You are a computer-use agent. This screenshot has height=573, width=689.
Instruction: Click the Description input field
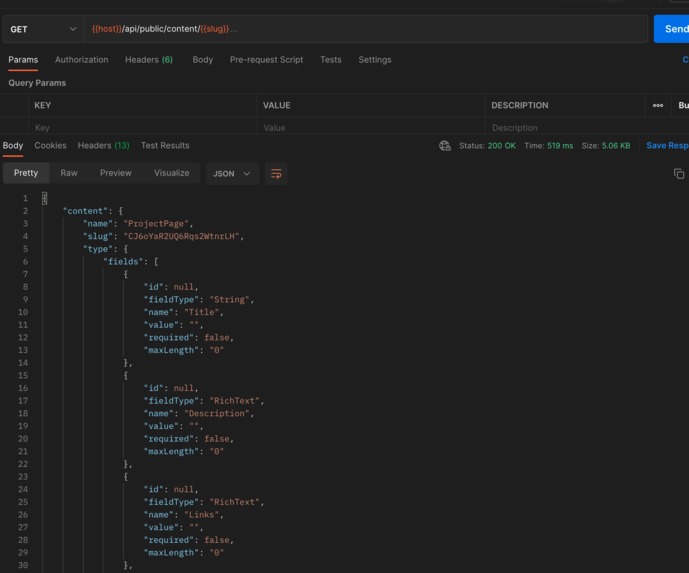(565, 128)
